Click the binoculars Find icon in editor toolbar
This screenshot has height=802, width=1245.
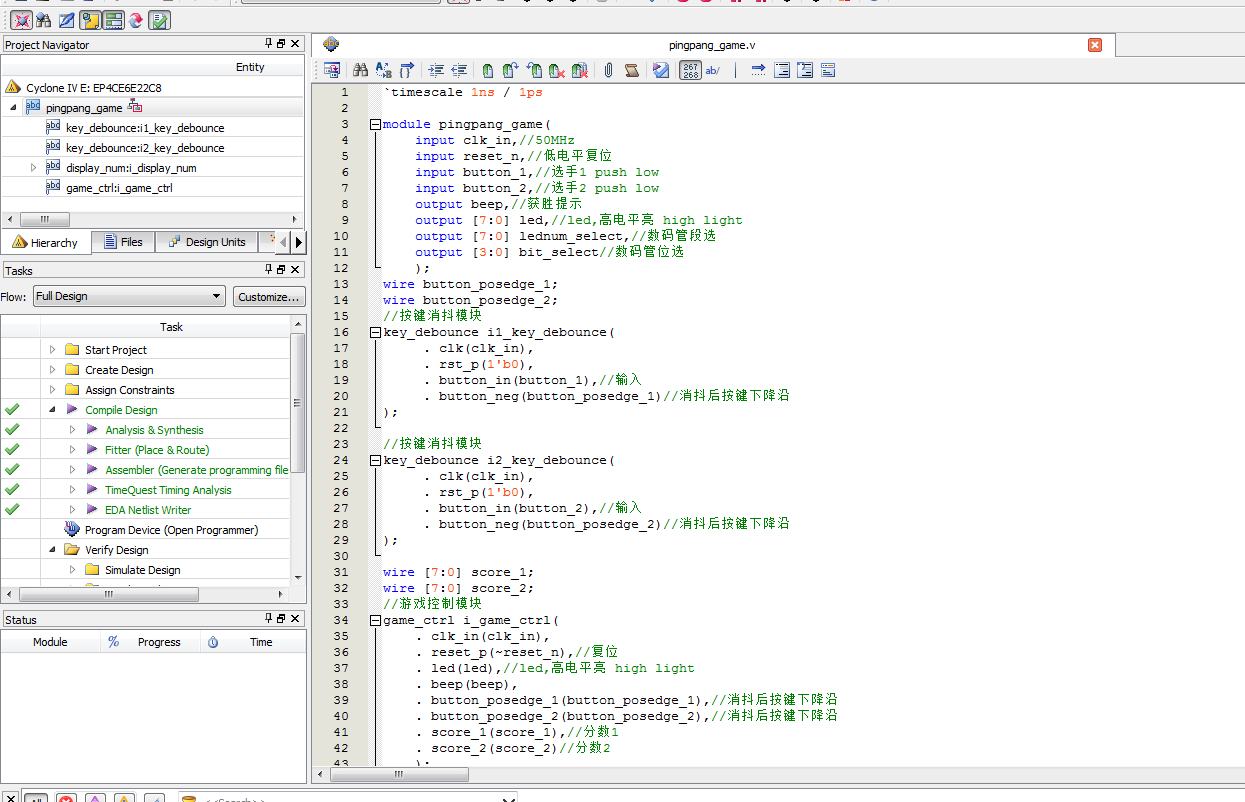tap(360, 70)
